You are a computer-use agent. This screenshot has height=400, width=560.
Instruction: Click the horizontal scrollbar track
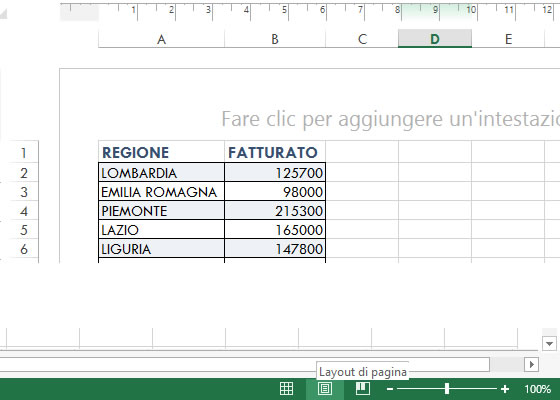coord(245,365)
